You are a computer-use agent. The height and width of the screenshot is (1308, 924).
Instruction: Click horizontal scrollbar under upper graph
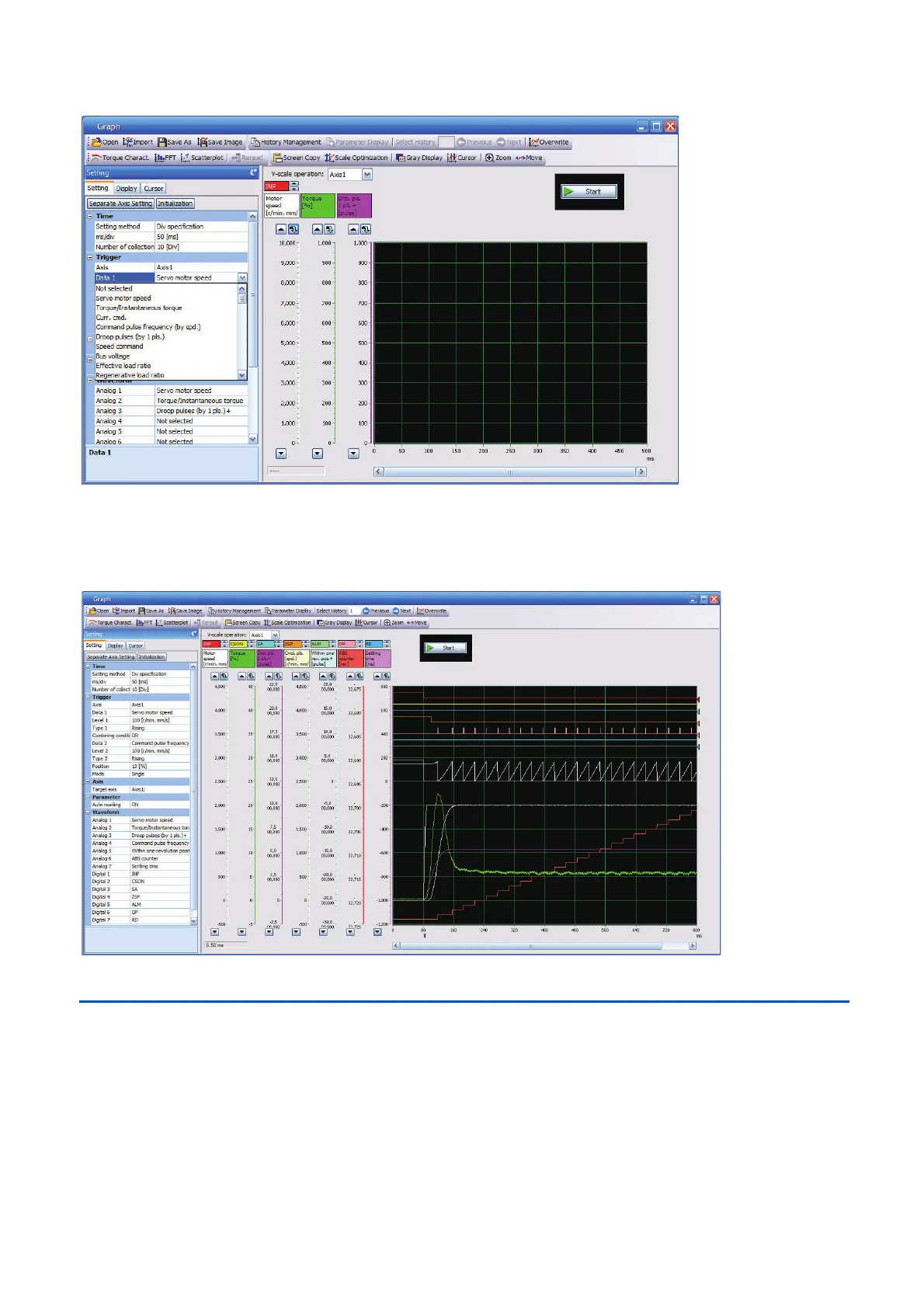510,471
